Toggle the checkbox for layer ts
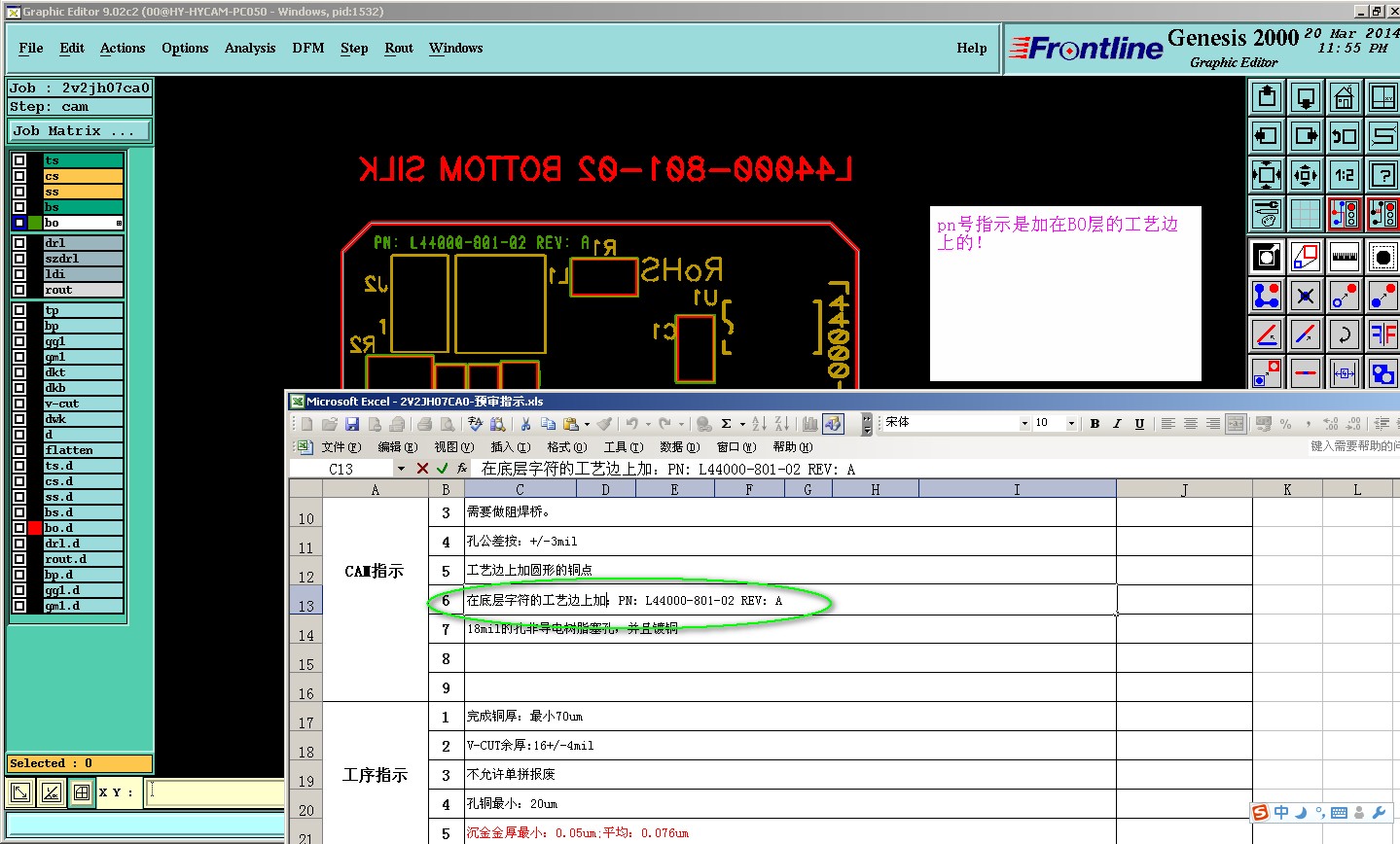1400x844 pixels. point(19,160)
